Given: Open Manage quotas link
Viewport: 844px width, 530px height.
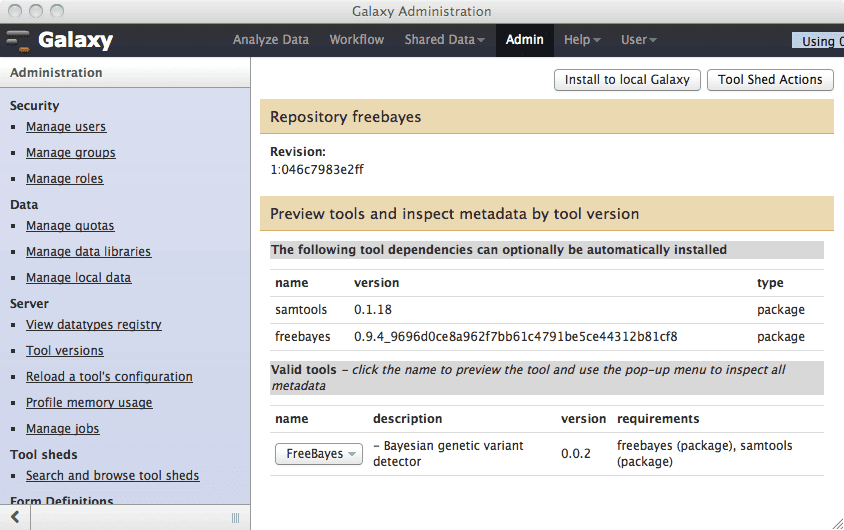Looking at the screenshot, I should tap(70, 226).
